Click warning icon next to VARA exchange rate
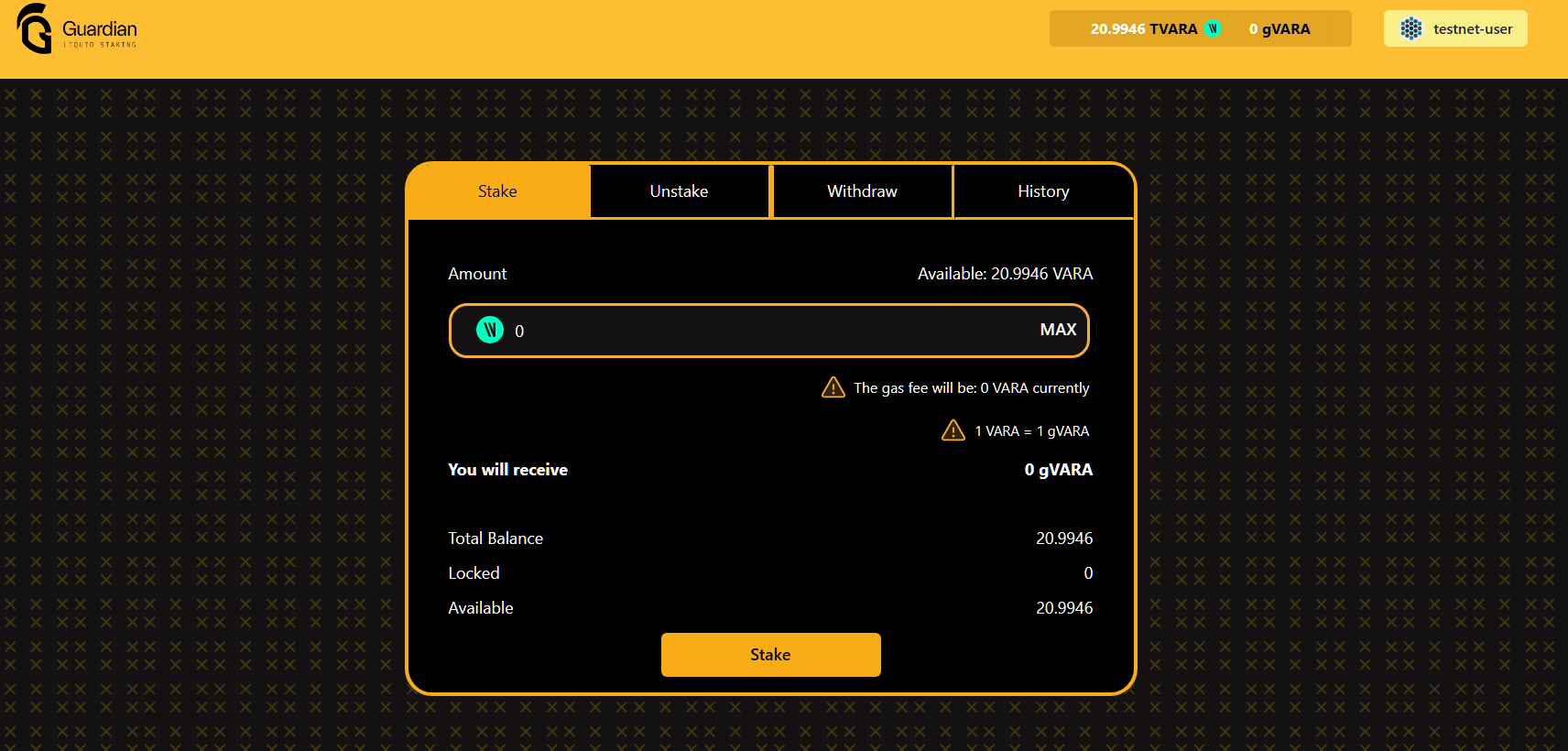 coord(953,430)
